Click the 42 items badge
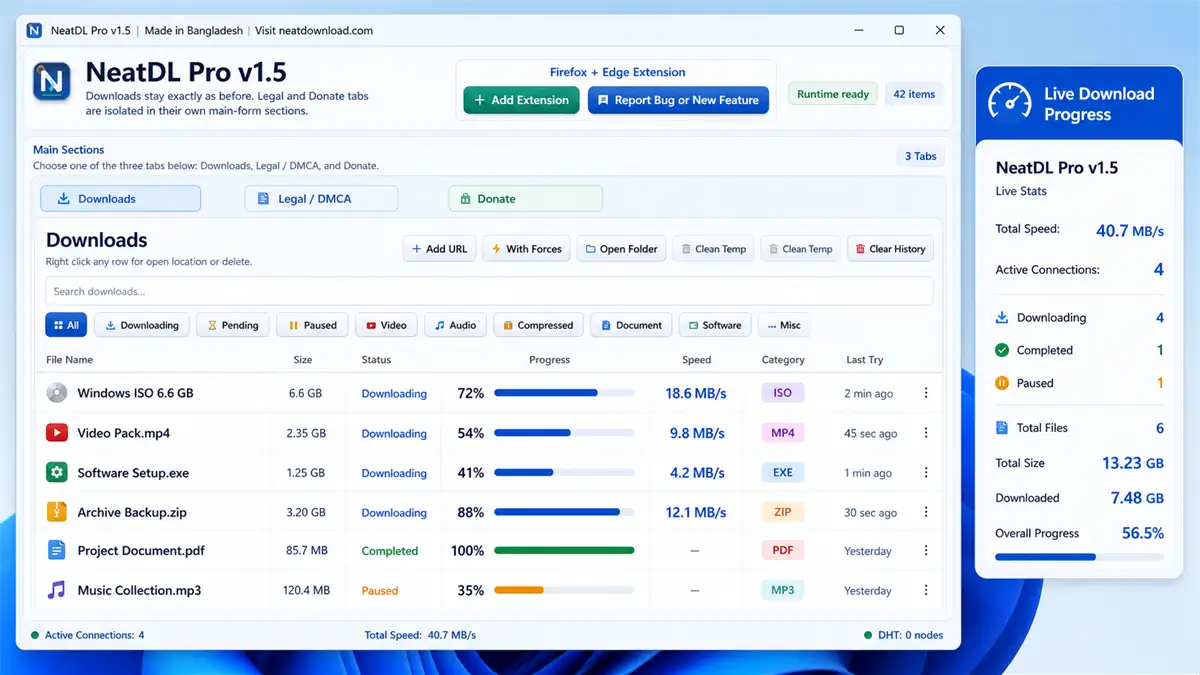 914,94
